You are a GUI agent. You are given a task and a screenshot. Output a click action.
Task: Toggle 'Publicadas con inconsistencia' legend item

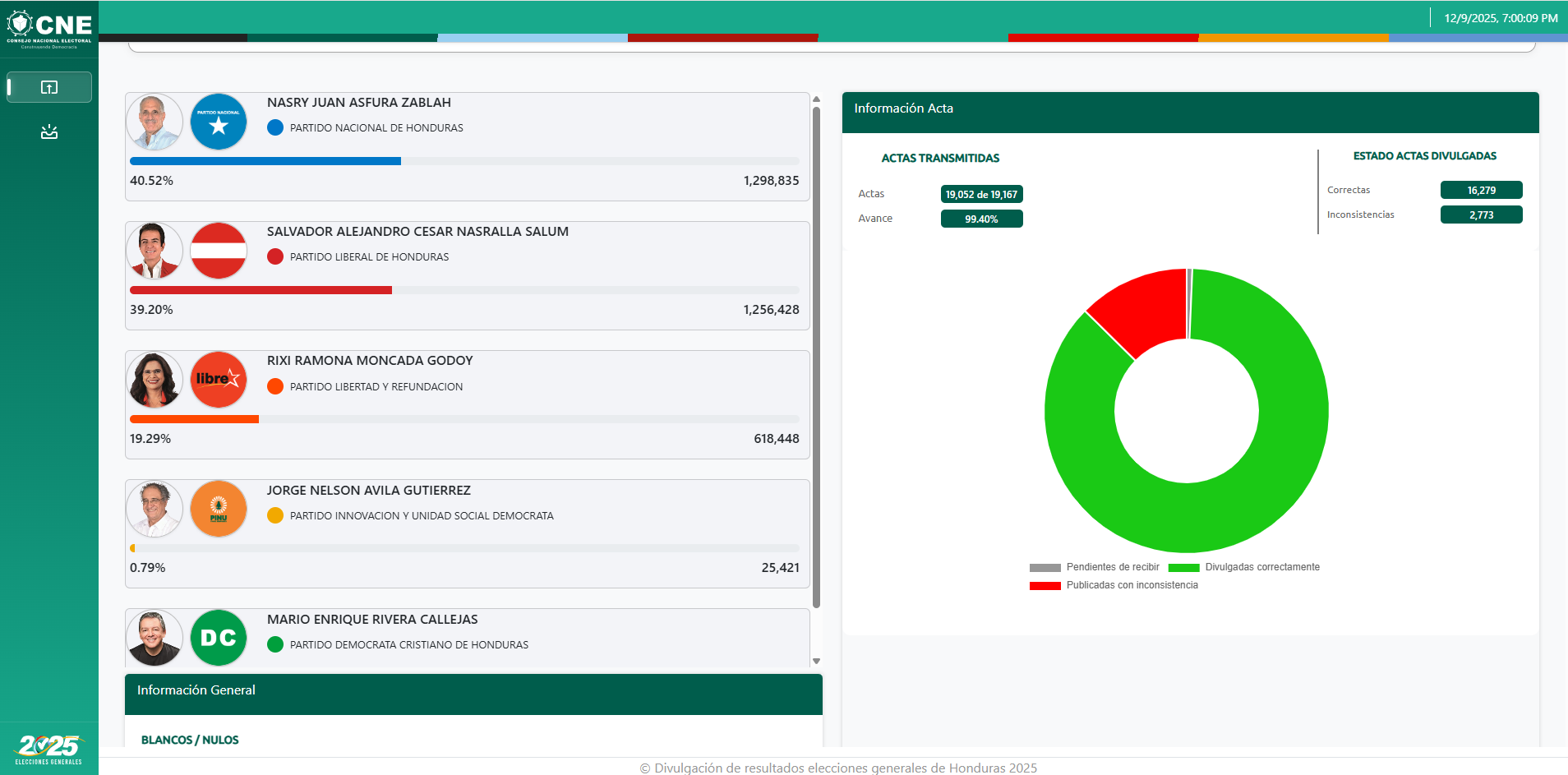pos(1114,585)
